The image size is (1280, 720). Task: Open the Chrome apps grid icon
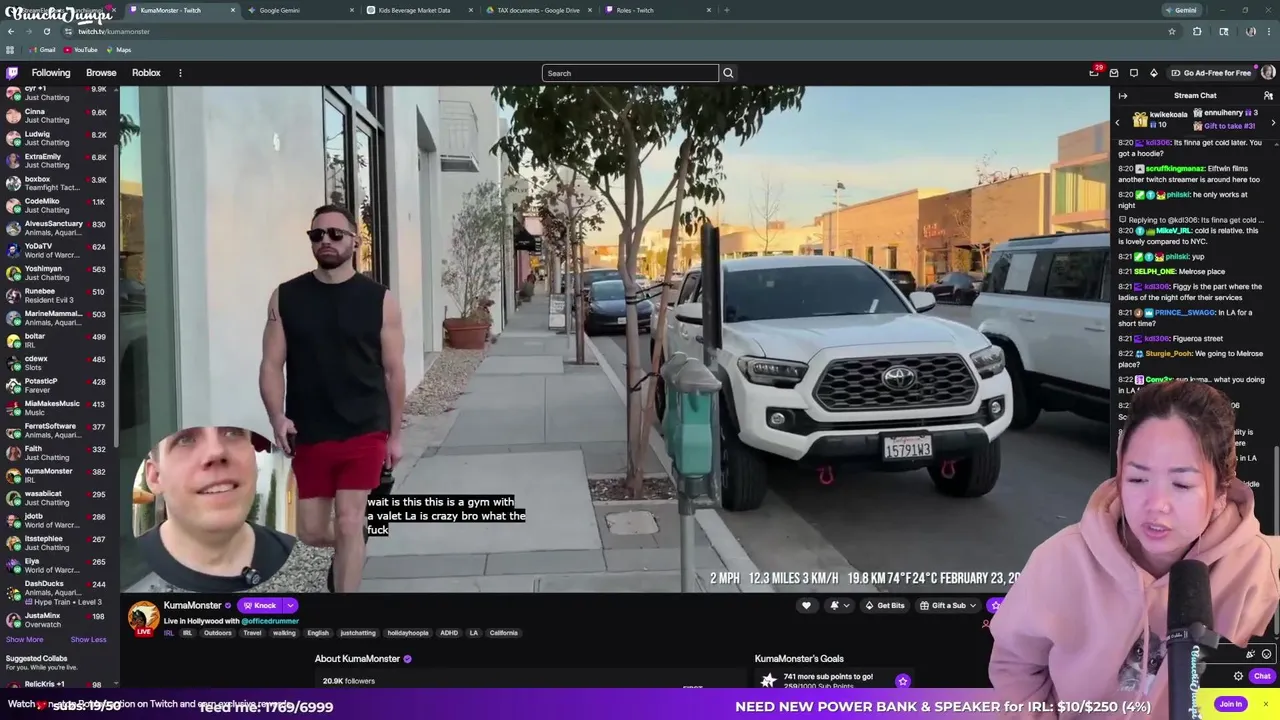[10, 50]
